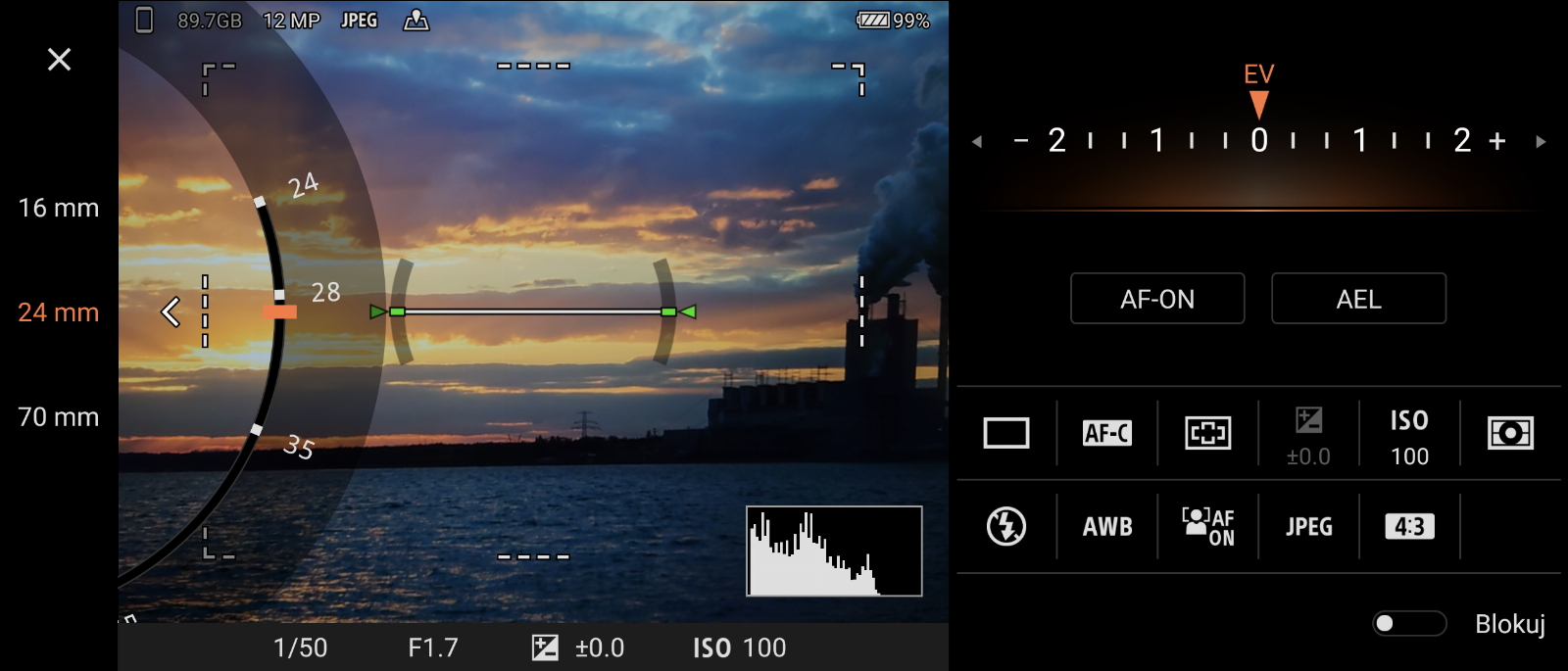Viewport: 1568px width, 671px height.
Task: Open JPEG file format setting
Action: 1308,527
